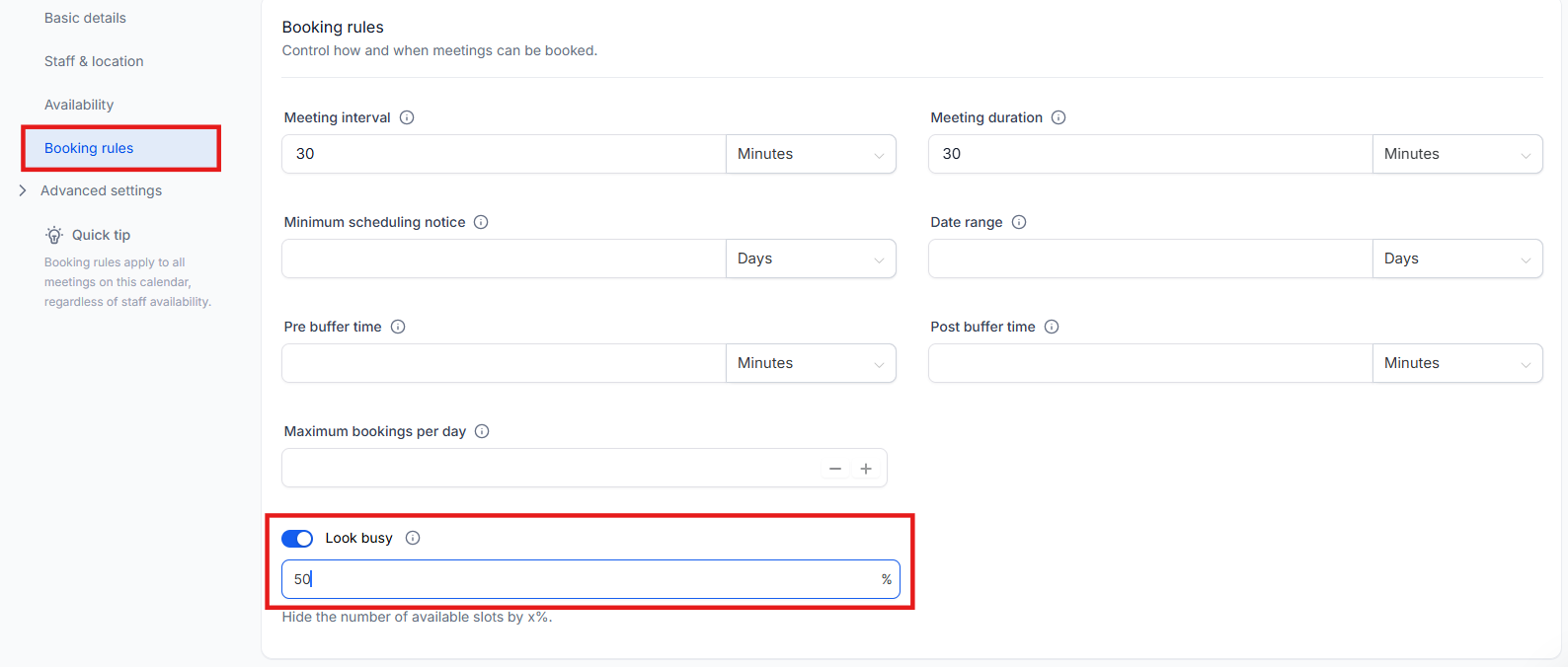Viewport: 1568px width, 667px height.
Task: Click info icon next to Date range
Action: (x=1019, y=222)
